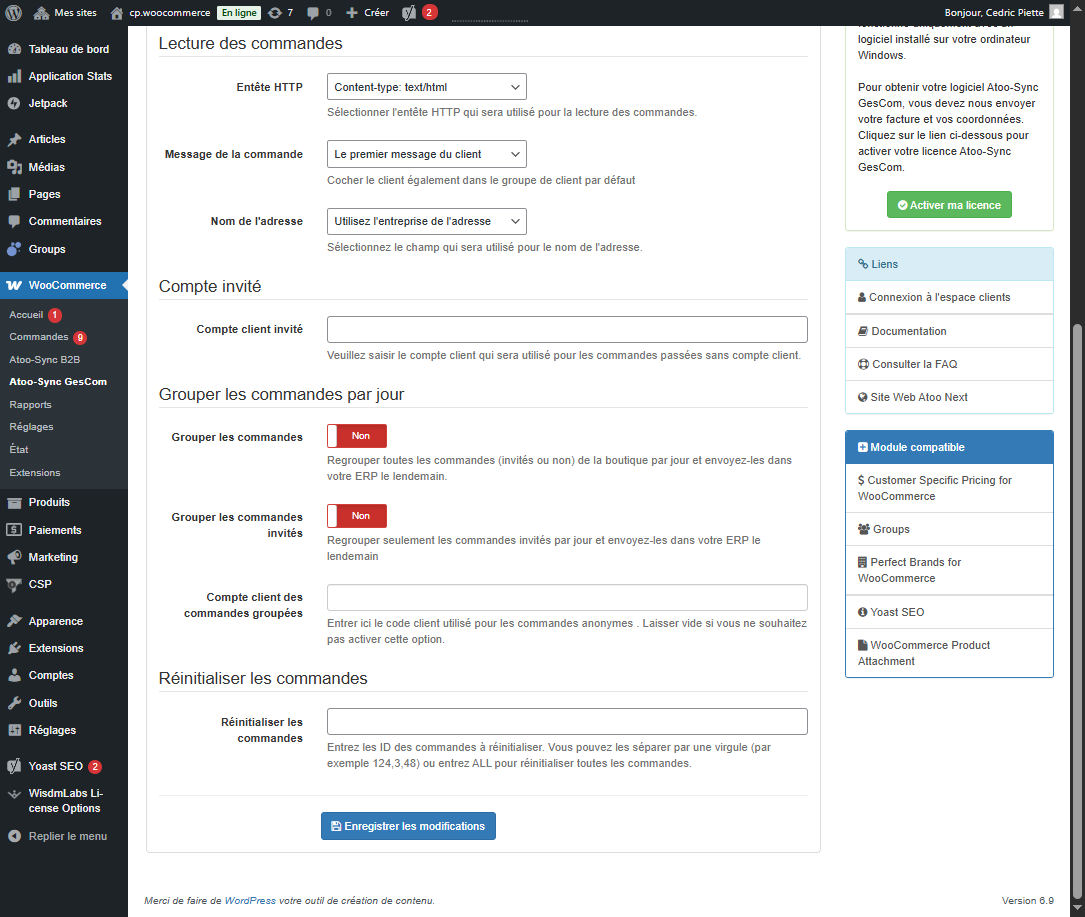Open WooCommerce Réglages submenu item
This screenshot has height=917, width=1085.
(31, 427)
